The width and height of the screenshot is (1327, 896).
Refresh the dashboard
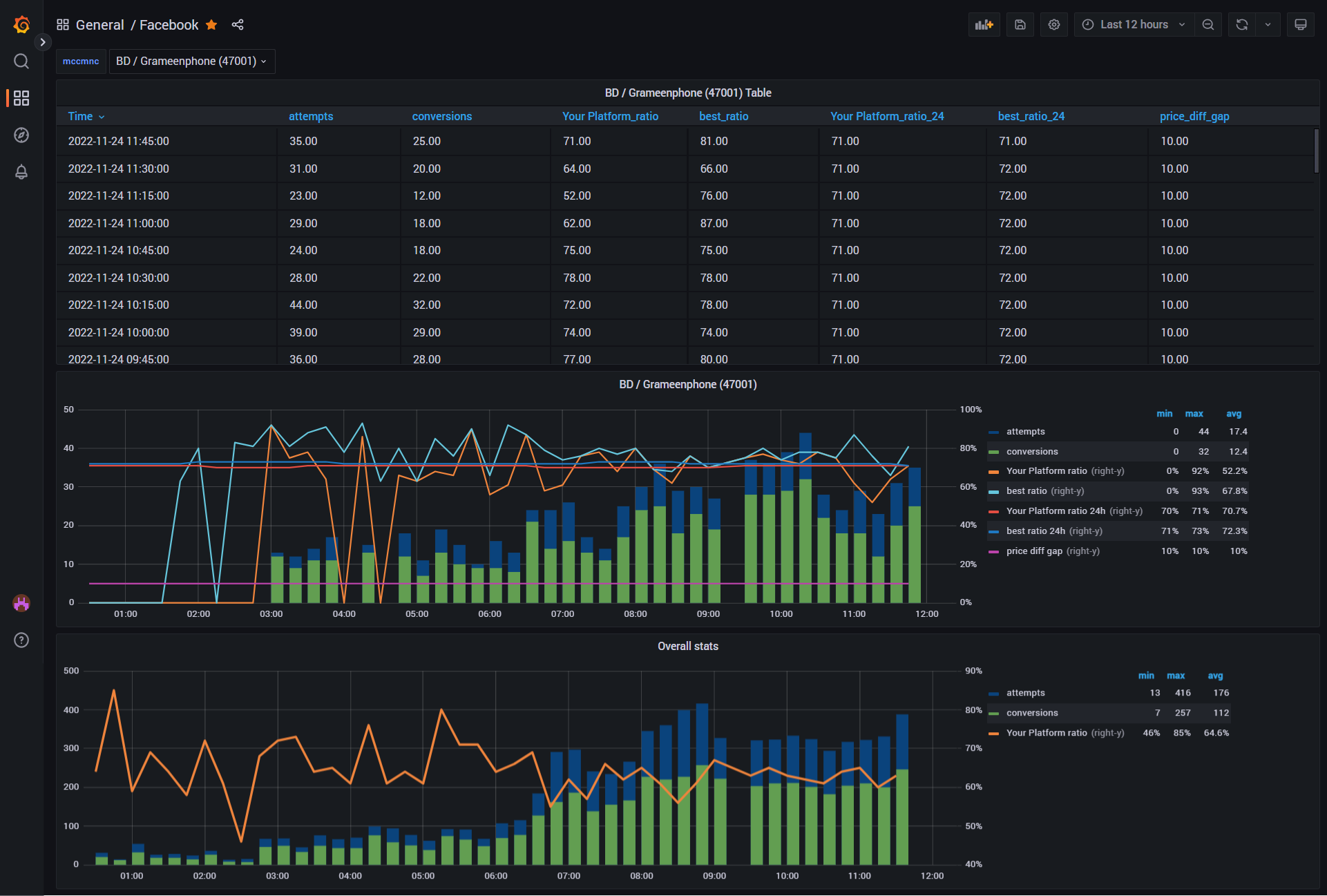click(1242, 25)
